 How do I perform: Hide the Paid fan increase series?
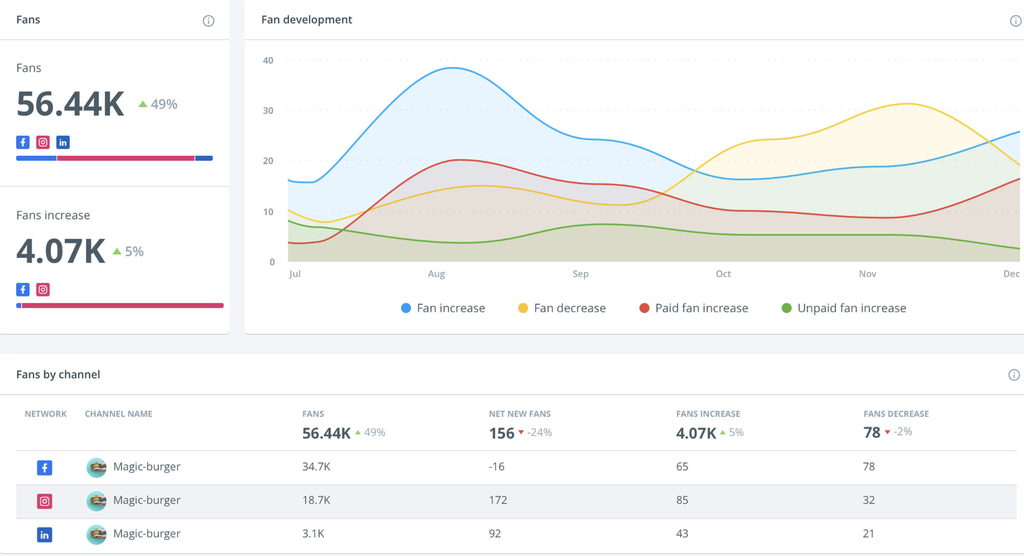(x=693, y=308)
